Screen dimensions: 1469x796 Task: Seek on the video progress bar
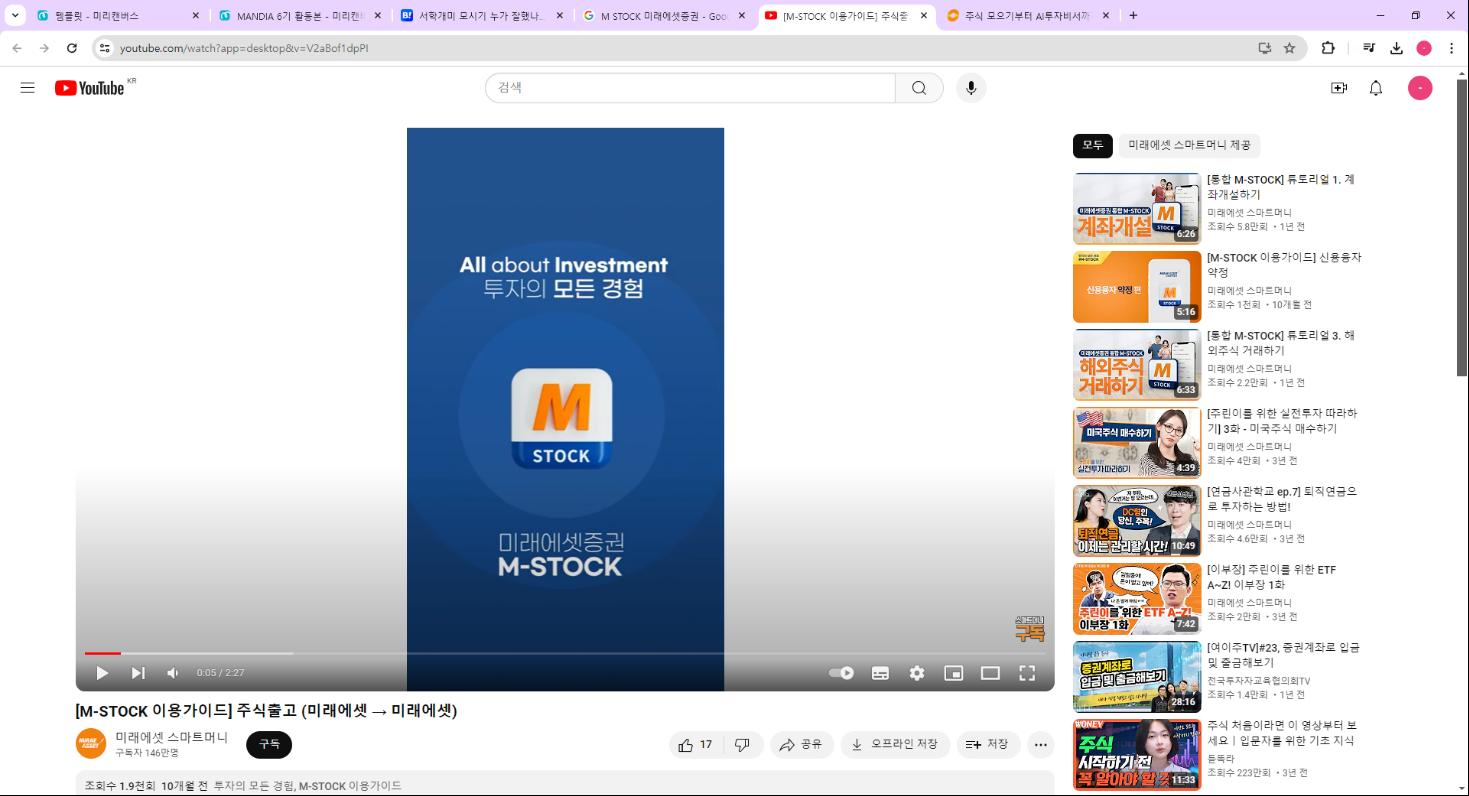pyautogui.click(x=565, y=653)
